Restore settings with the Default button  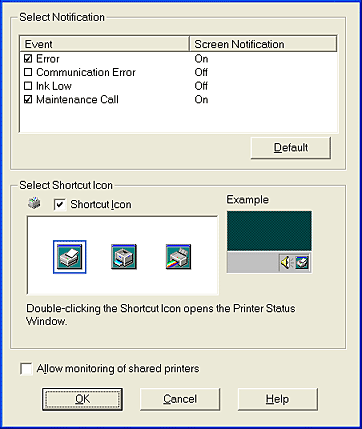(291, 148)
